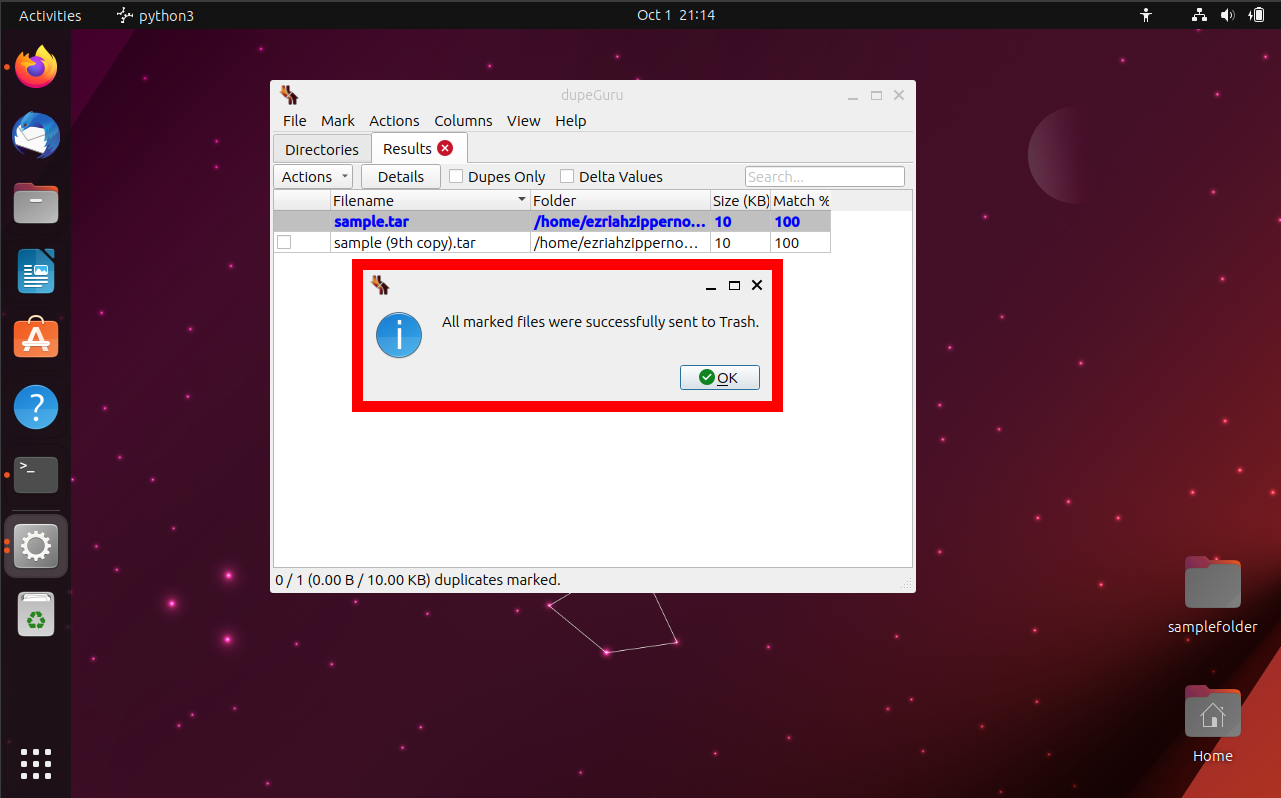Switch to the Directories tab
This screenshot has width=1281, height=798.
(x=321, y=150)
